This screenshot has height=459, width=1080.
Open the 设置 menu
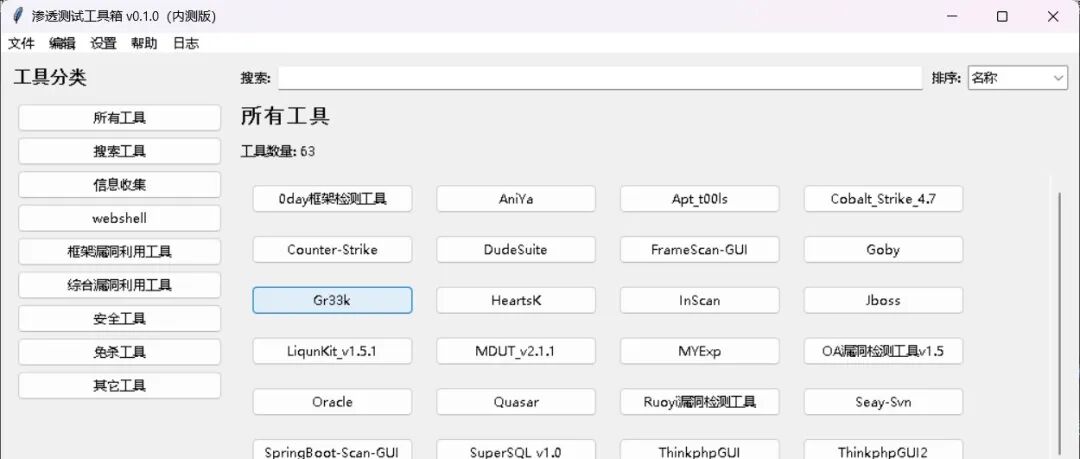tap(103, 43)
